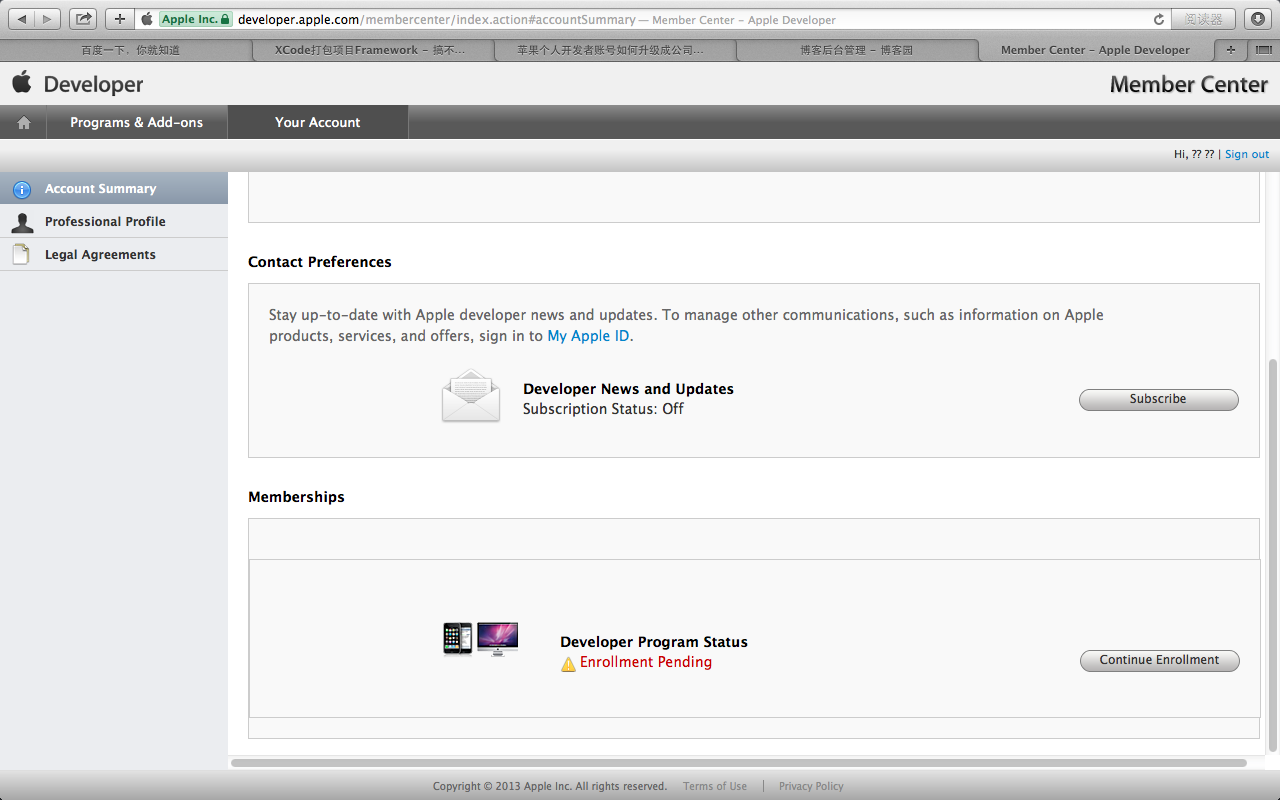Switch to the 苹果个人开发者账号 tab
1280x800 pixels.
pyautogui.click(x=615, y=50)
